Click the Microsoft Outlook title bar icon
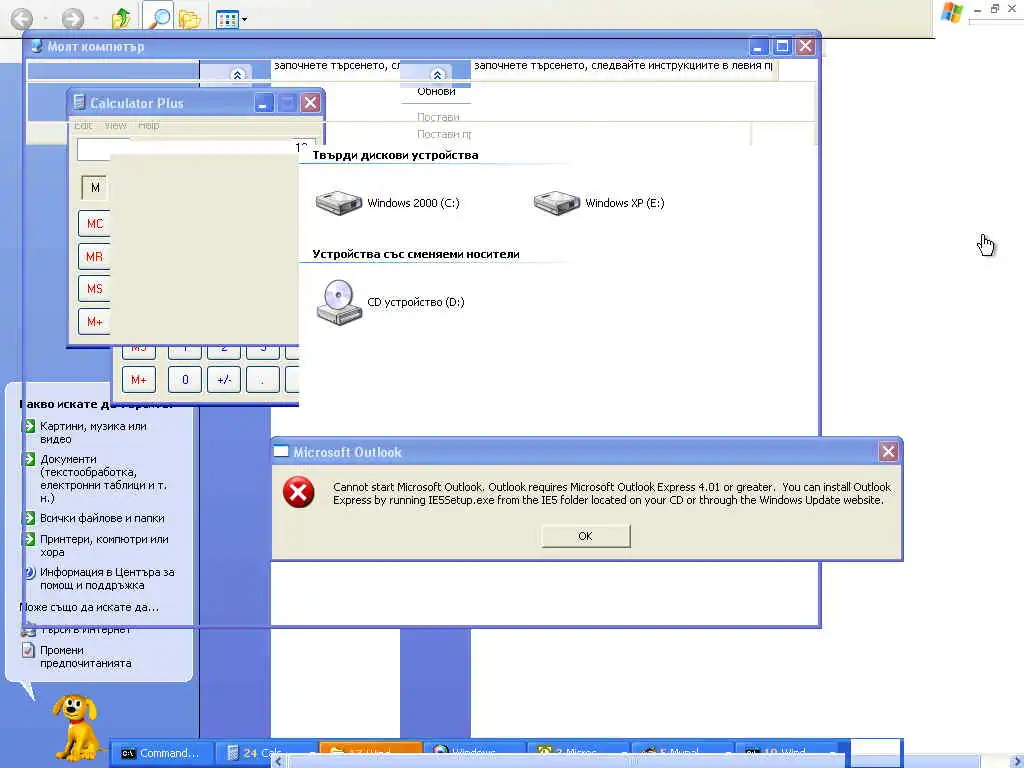 (281, 451)
